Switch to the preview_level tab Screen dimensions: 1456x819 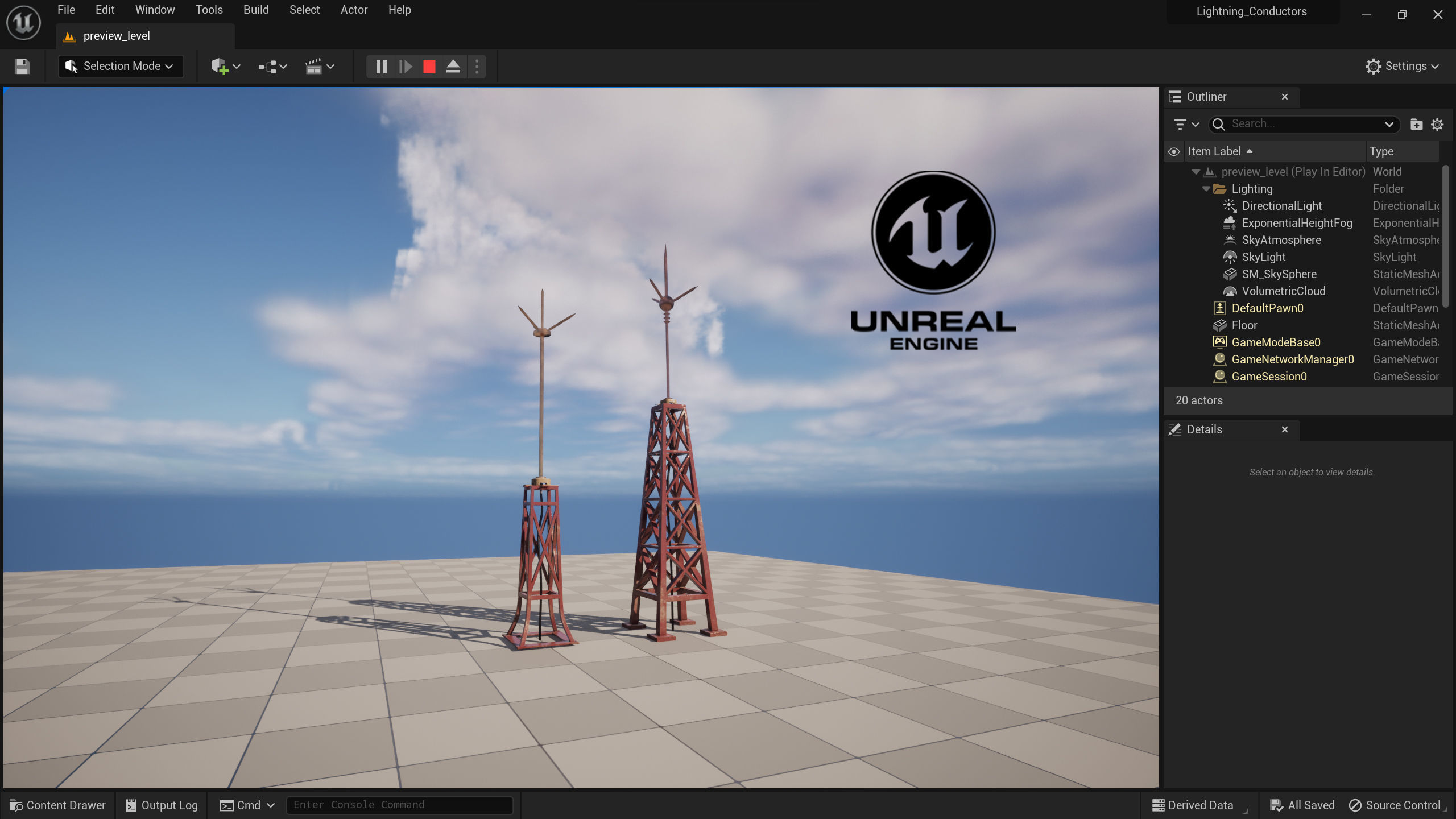tap(145, 36)
